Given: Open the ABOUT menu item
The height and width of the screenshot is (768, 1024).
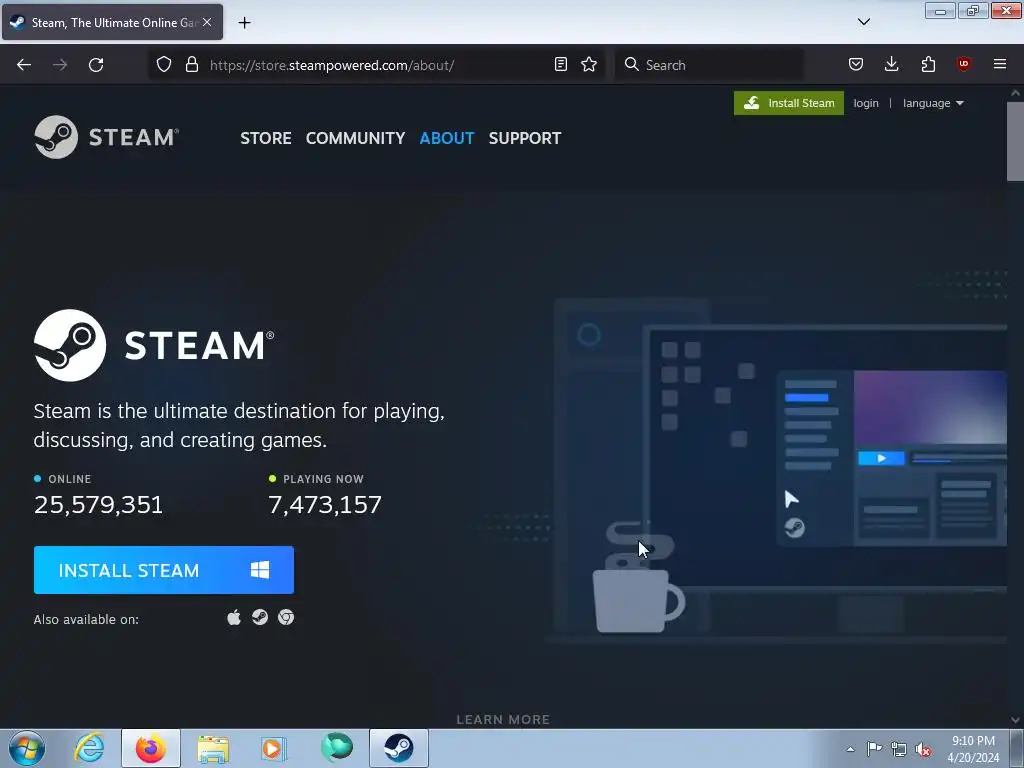Looking at the screenshot, I should tap(447, 138).
